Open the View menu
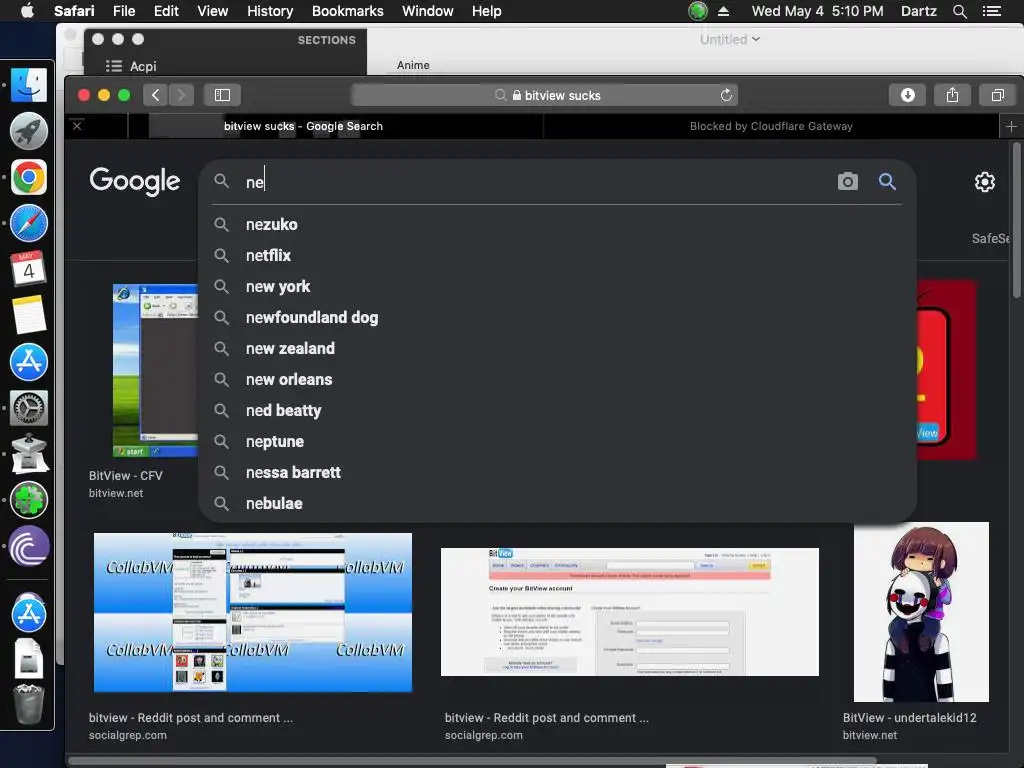Image resolution: width=1024 pixels, height=768 pixels. (212, 11)
